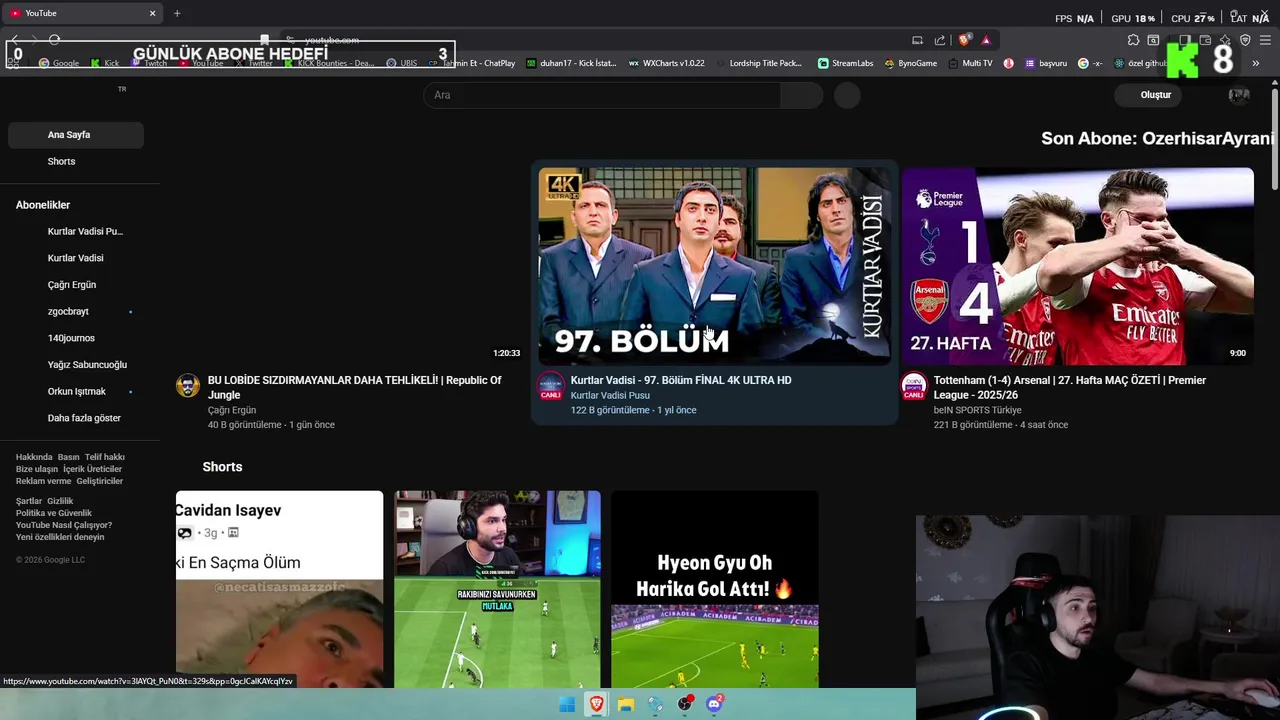Open the Multi TV bookmark
Image resolution: width=1280 pixels, height=720 pixels.
970,63
